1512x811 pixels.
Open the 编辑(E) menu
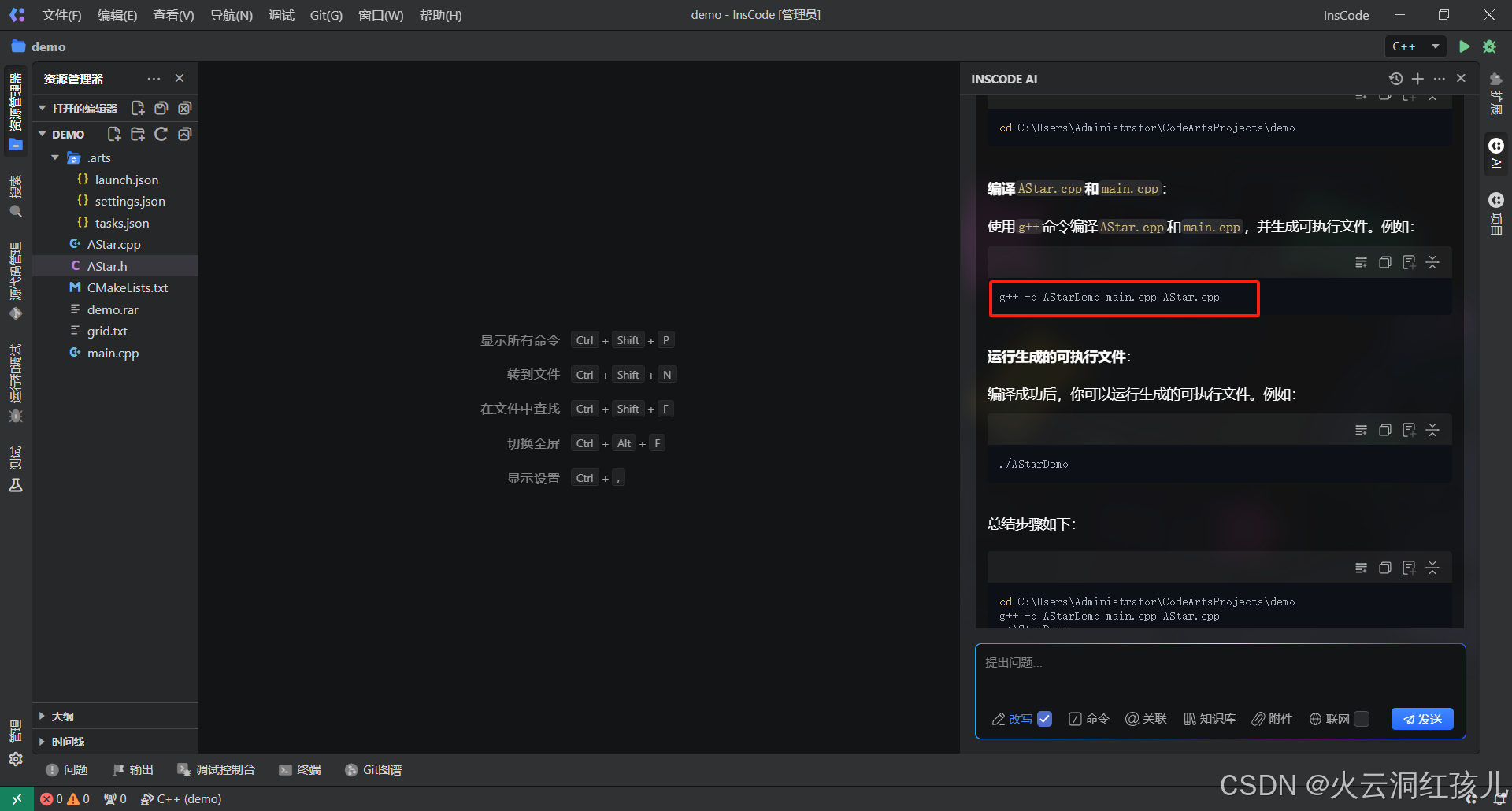coord(117,15)
